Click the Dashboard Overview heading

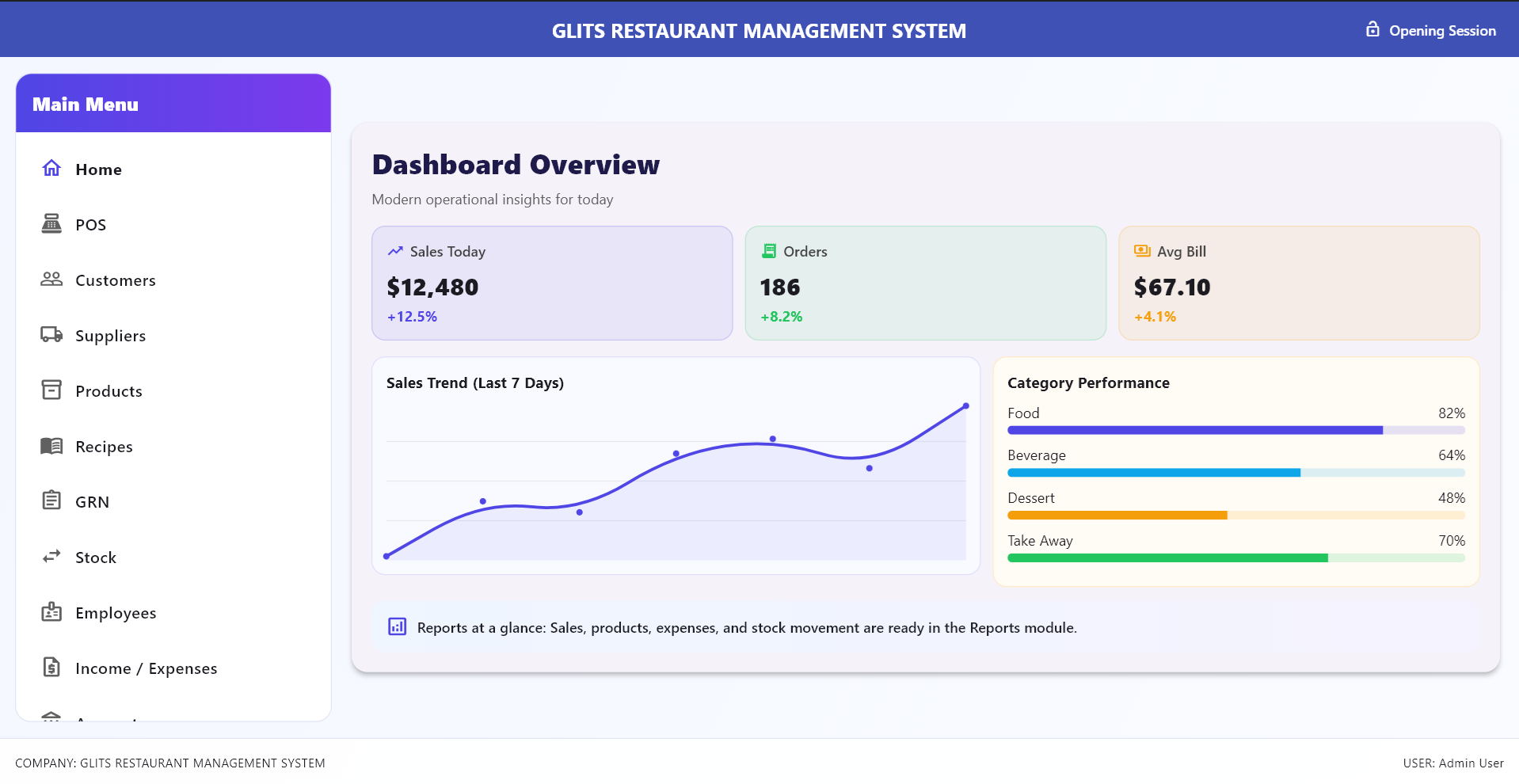pos(516,165)
